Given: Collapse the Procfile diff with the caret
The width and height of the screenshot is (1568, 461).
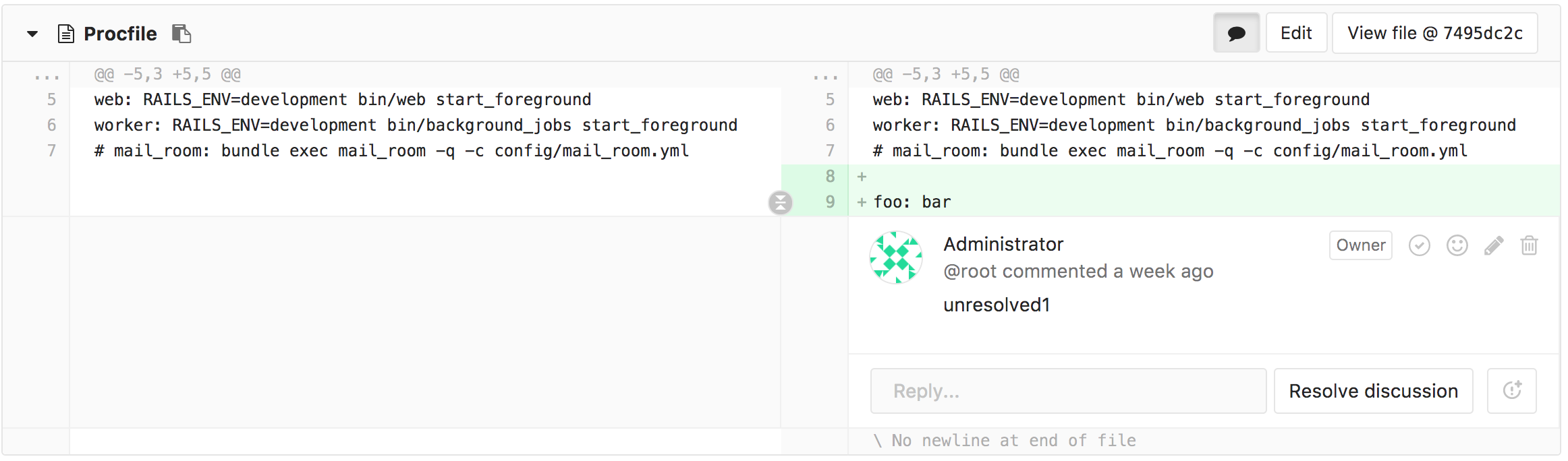Looking at the screenshot, I should tap(32, 34).
